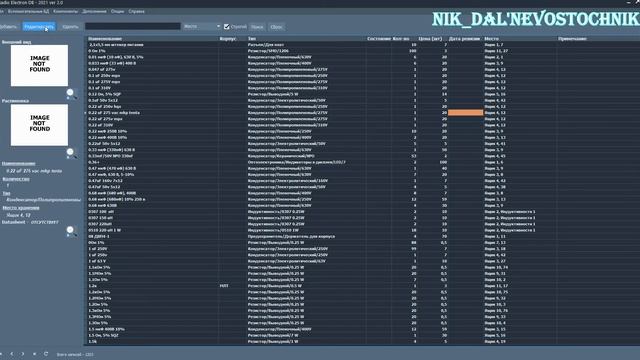640x360 pixels.
Task: Go to previous record arrow in bottom bar
Action: click(12, 354)
